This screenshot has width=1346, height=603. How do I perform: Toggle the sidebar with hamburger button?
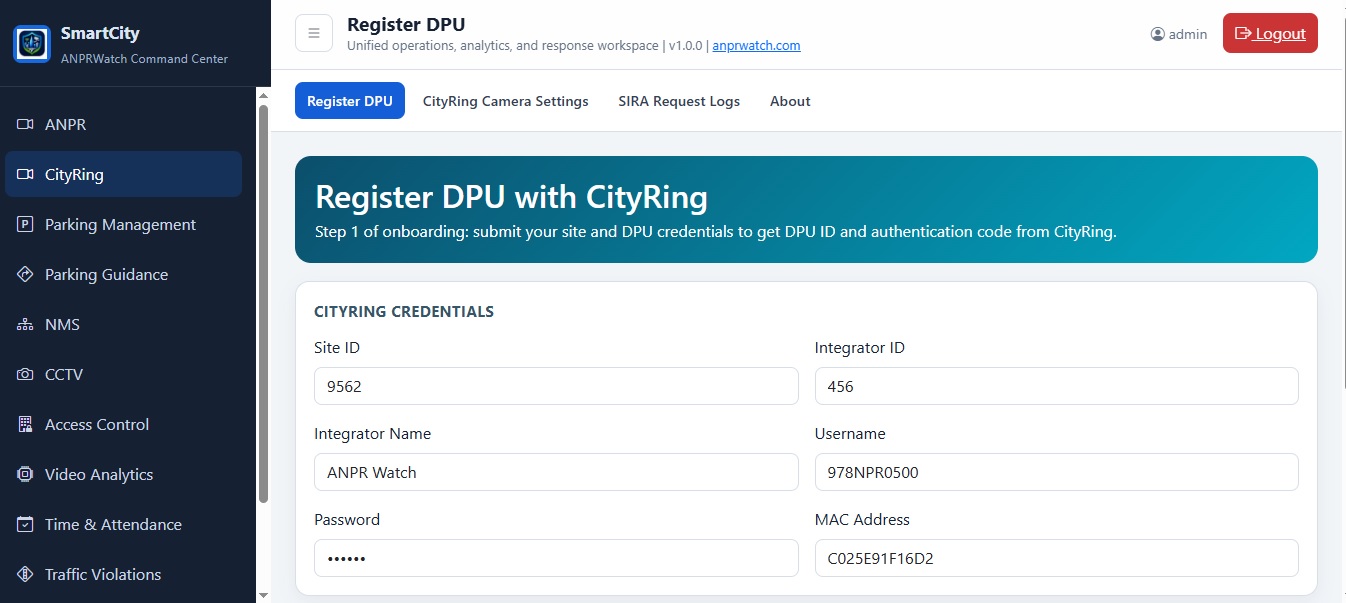point(314,33)
